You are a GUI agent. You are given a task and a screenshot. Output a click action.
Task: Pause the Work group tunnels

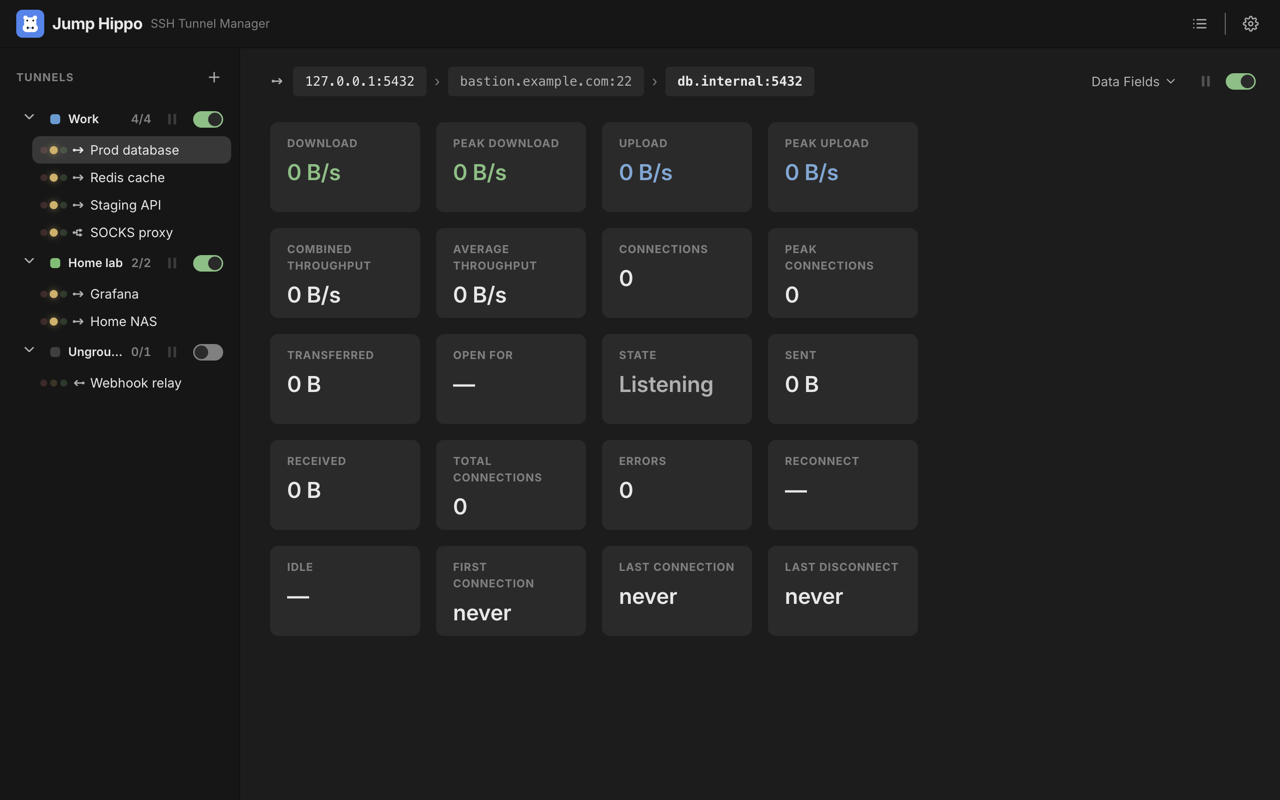[172, 119]
